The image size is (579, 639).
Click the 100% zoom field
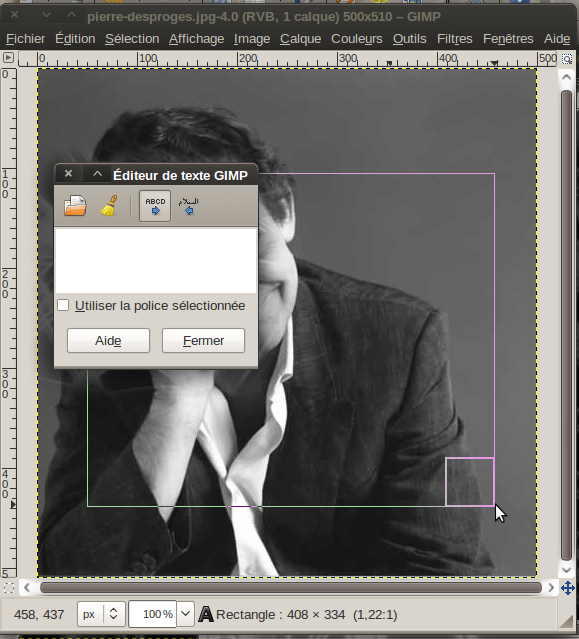click(x=152, y=614)
